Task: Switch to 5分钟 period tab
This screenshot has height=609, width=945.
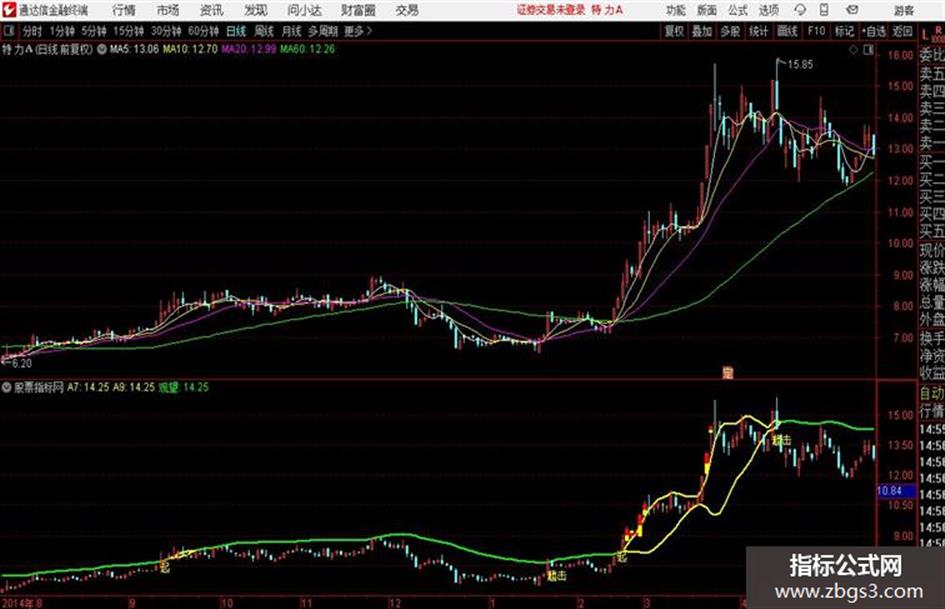Action: tap(94, 31)
